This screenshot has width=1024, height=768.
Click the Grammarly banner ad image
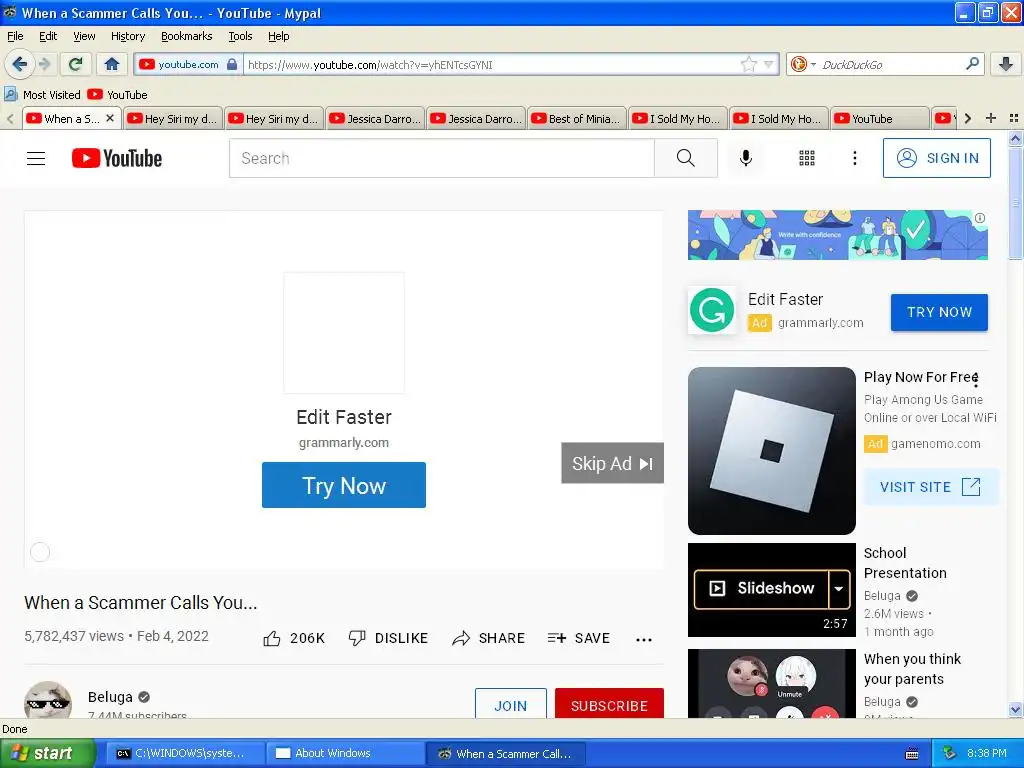tap(837, 234)
